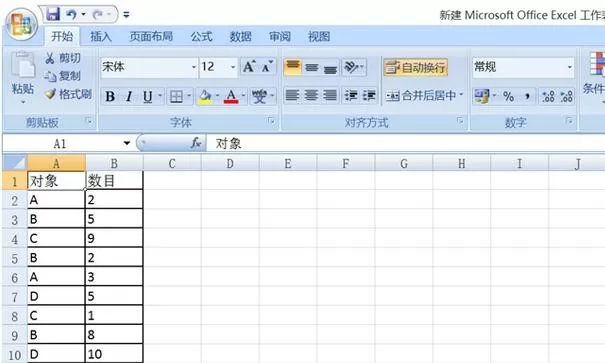Open the 视图 tab
This screenshot has width=605, height=363.
click(319, 37)
